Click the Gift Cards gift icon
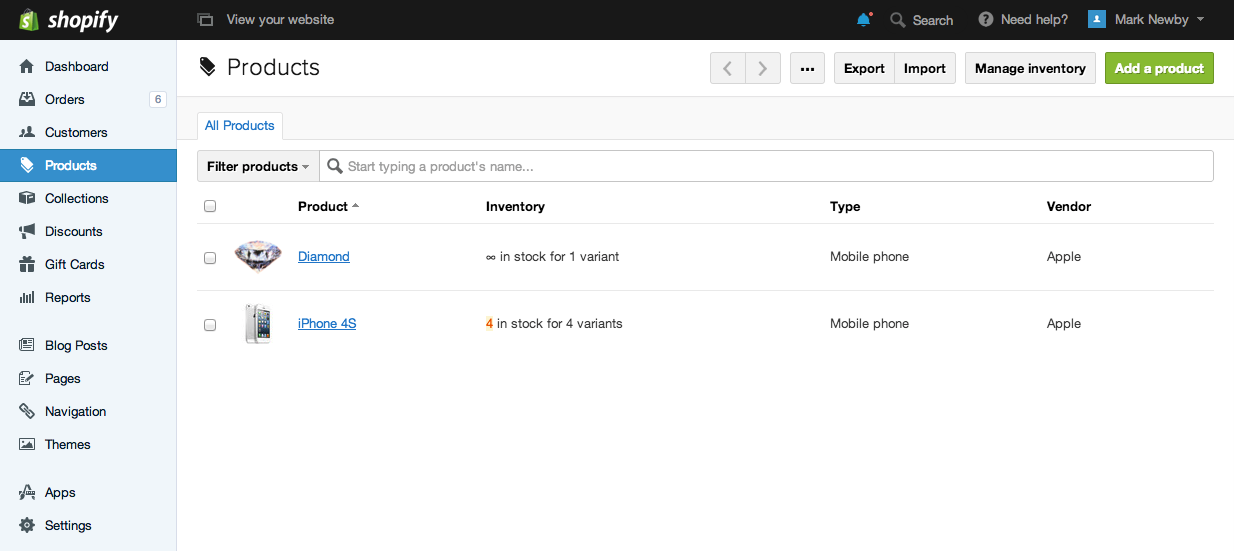This screenshot has height=551, width=1234. (27, 264)
